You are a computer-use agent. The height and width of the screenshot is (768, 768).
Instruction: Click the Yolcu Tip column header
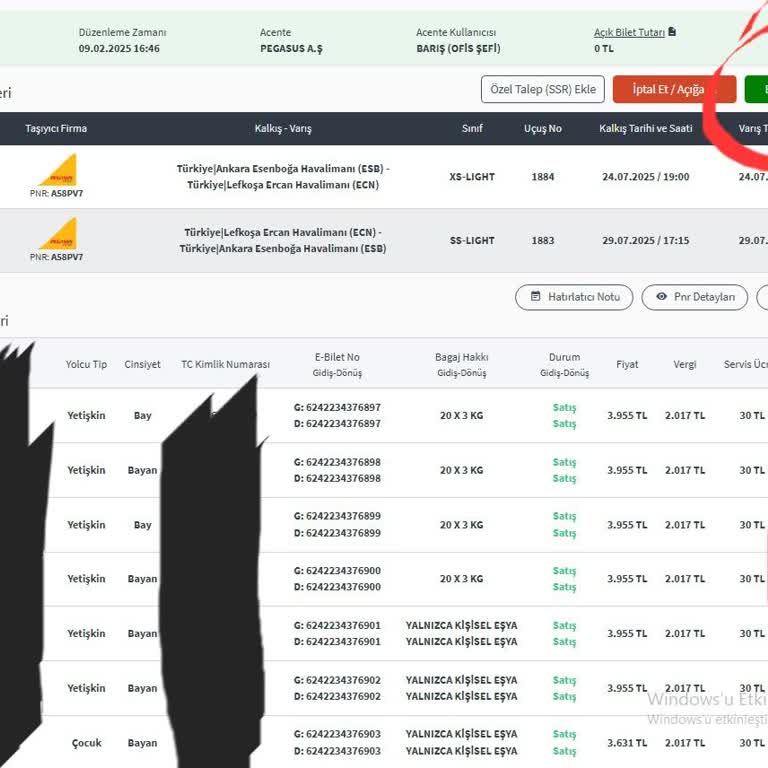(x=86, y=365)
